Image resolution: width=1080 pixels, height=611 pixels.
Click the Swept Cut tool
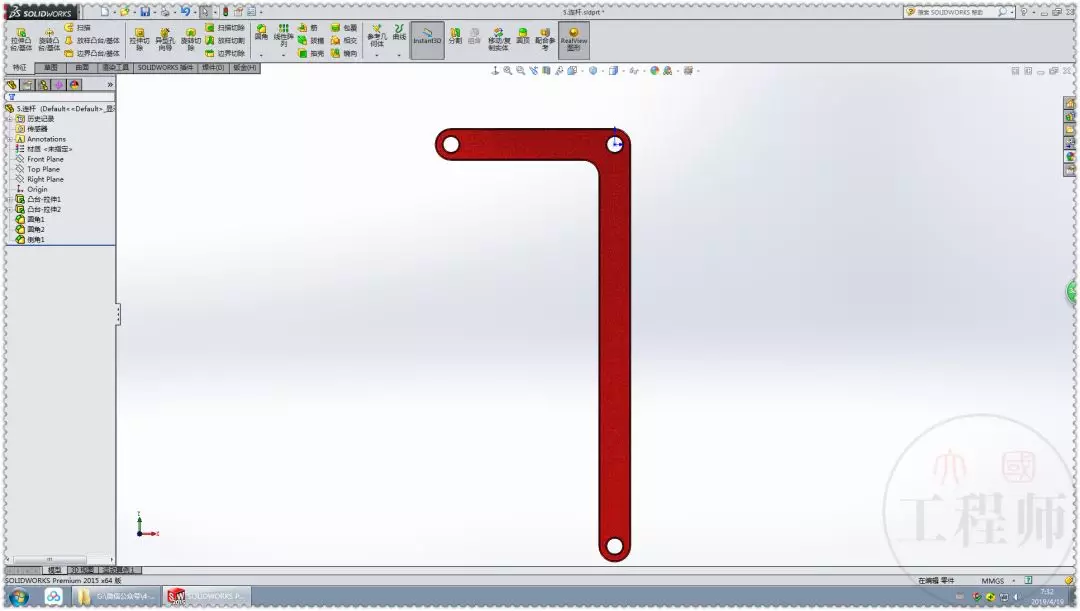(x=225, y=28)
